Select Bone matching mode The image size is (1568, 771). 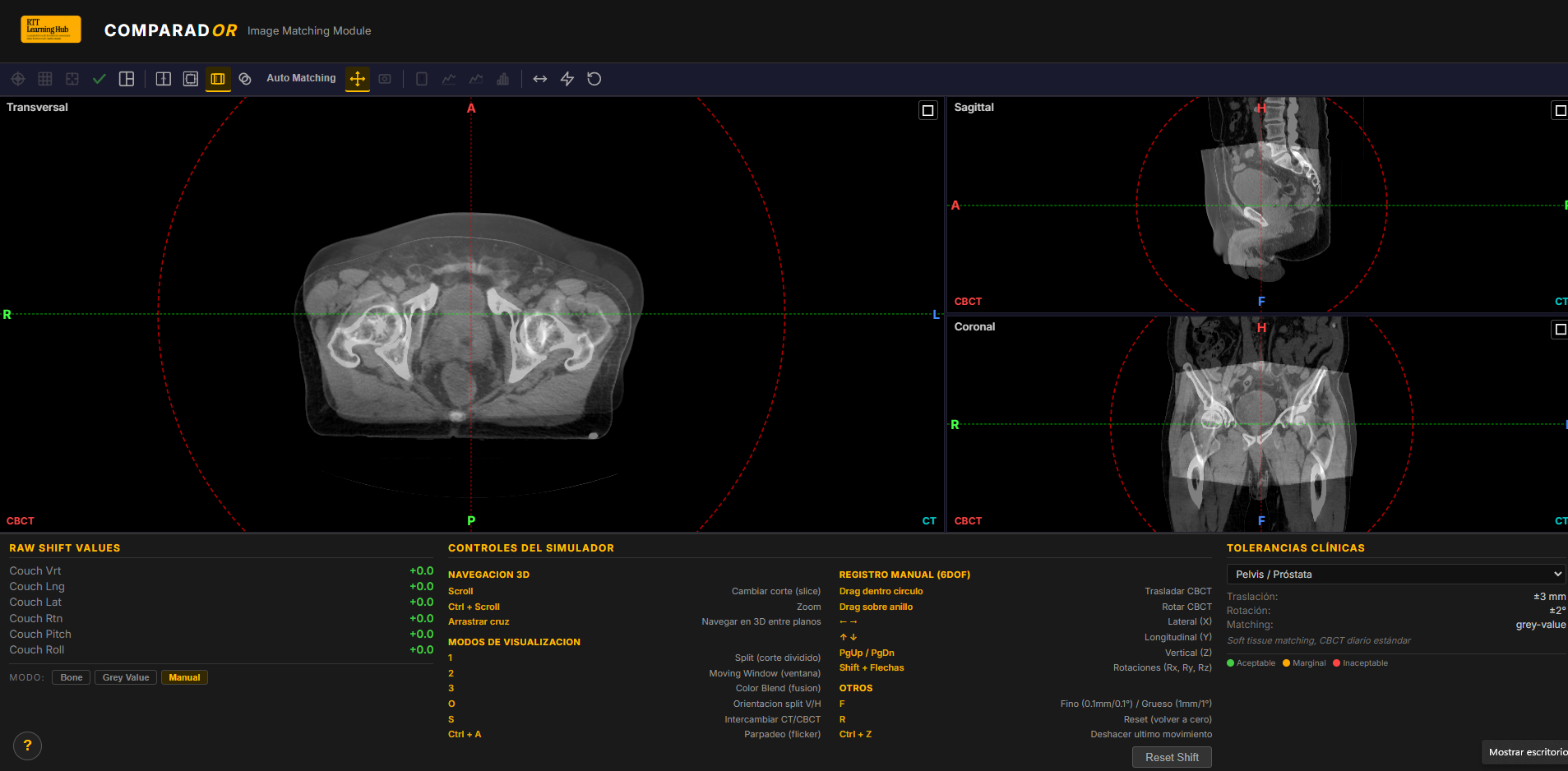[x=72, y=677]
